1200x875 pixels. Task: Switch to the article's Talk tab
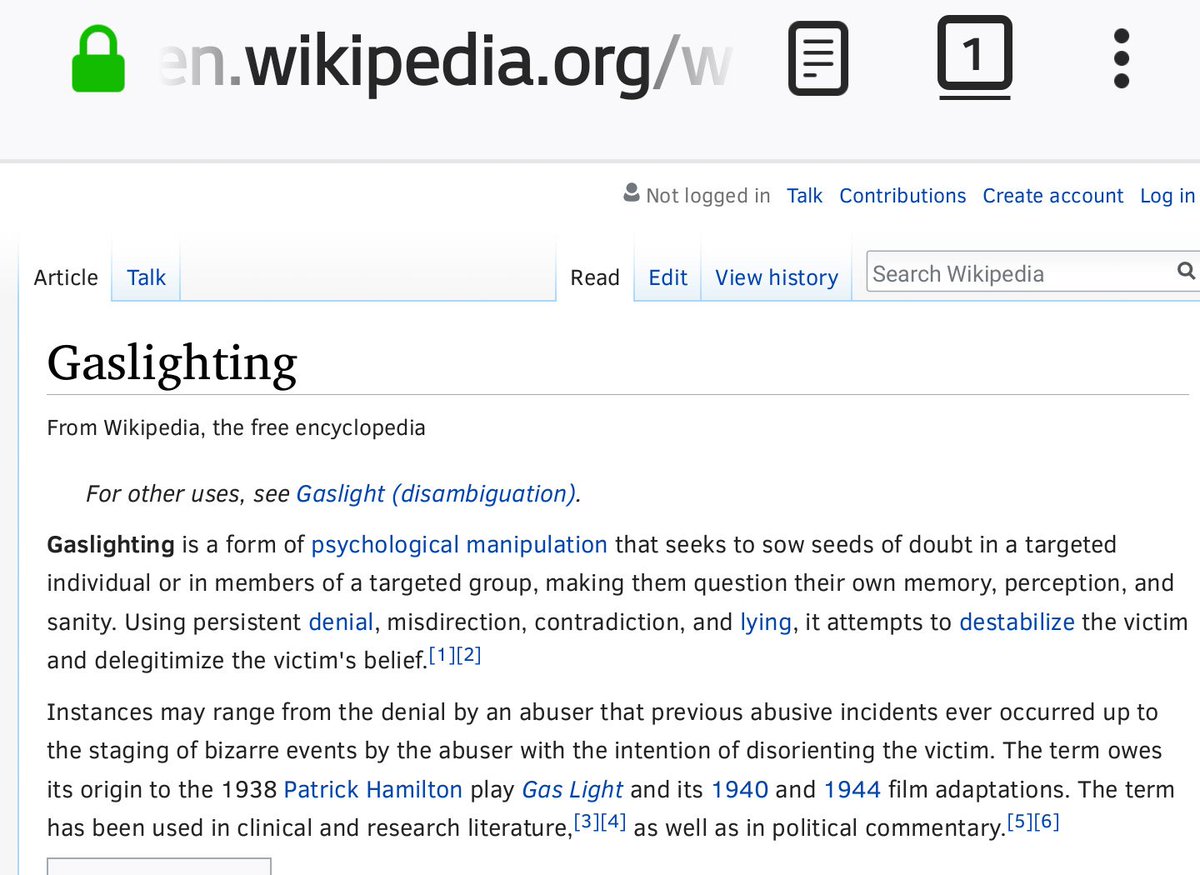point(145,277)
